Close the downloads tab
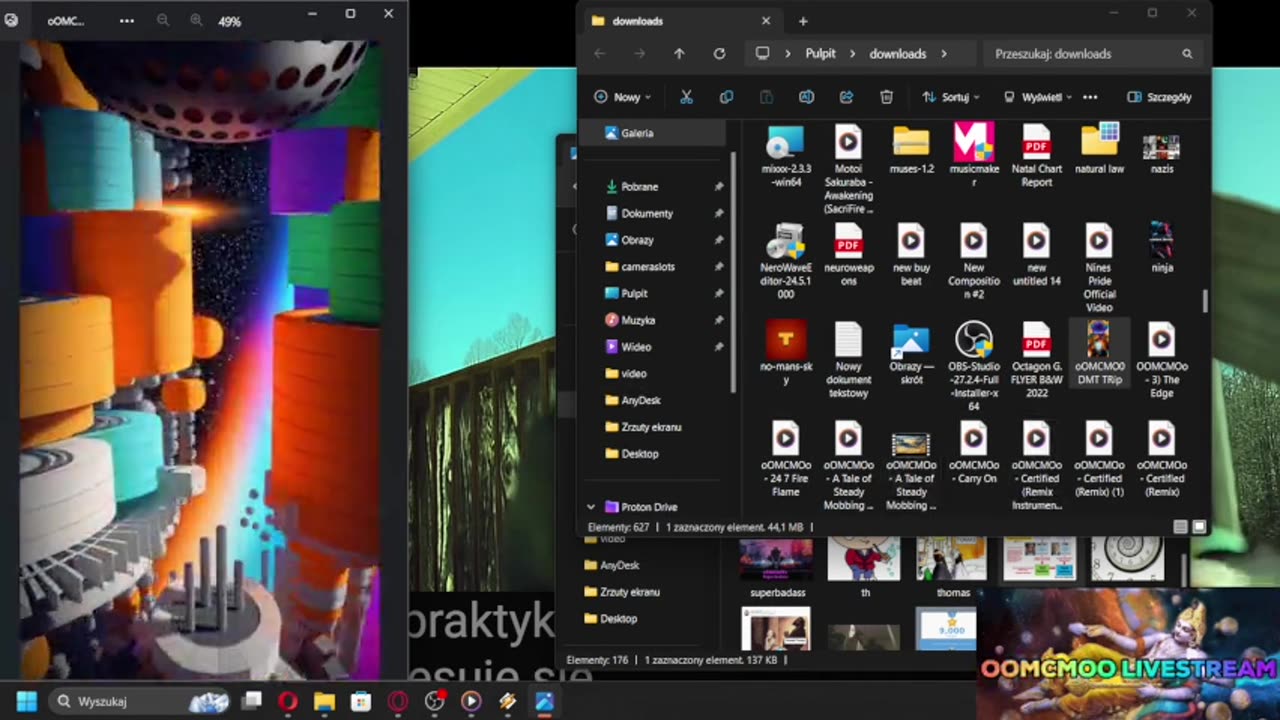1280x720 pixels. point(766,21)
